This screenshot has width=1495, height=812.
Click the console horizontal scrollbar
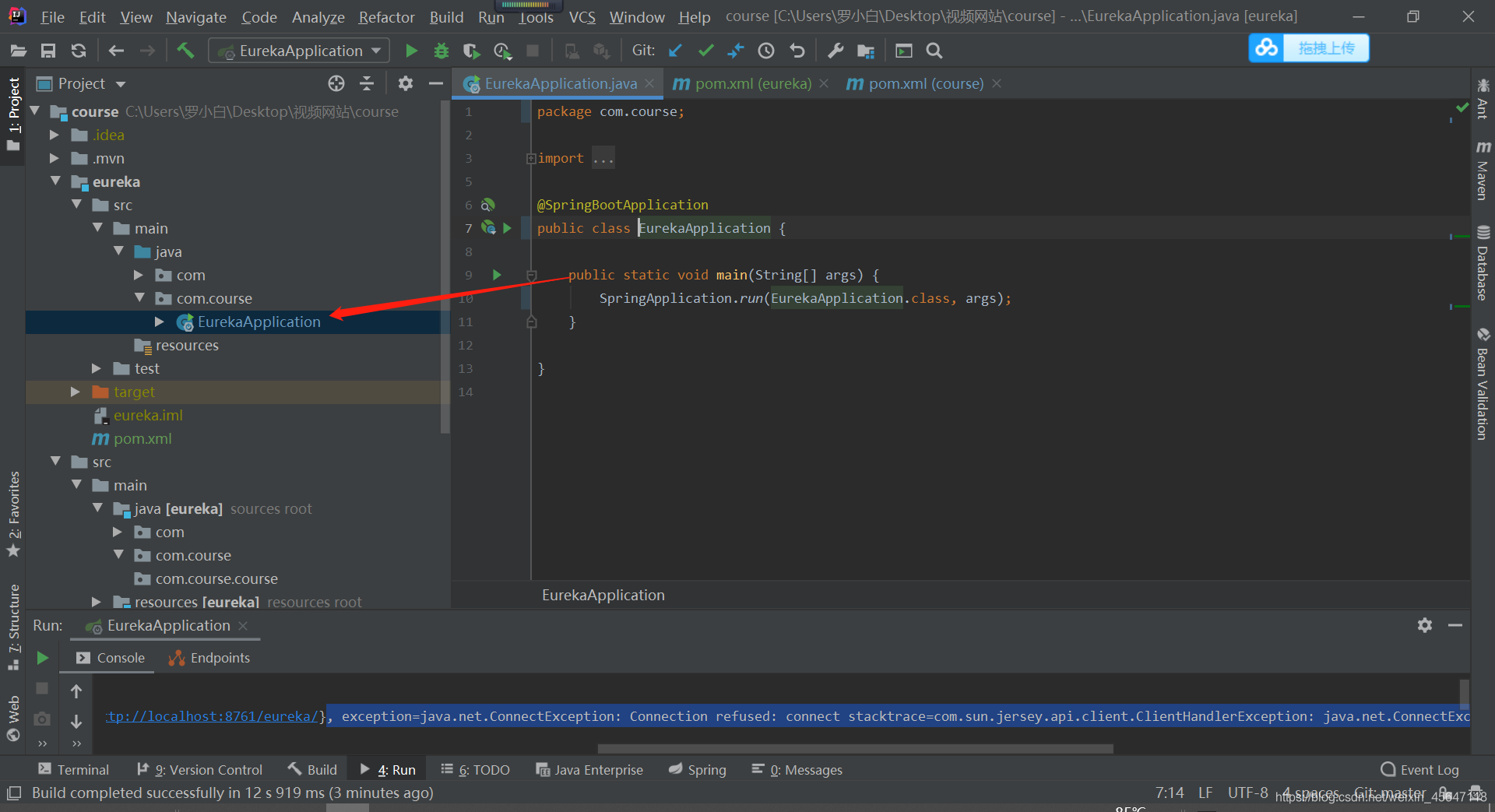(x=855, y=749)
